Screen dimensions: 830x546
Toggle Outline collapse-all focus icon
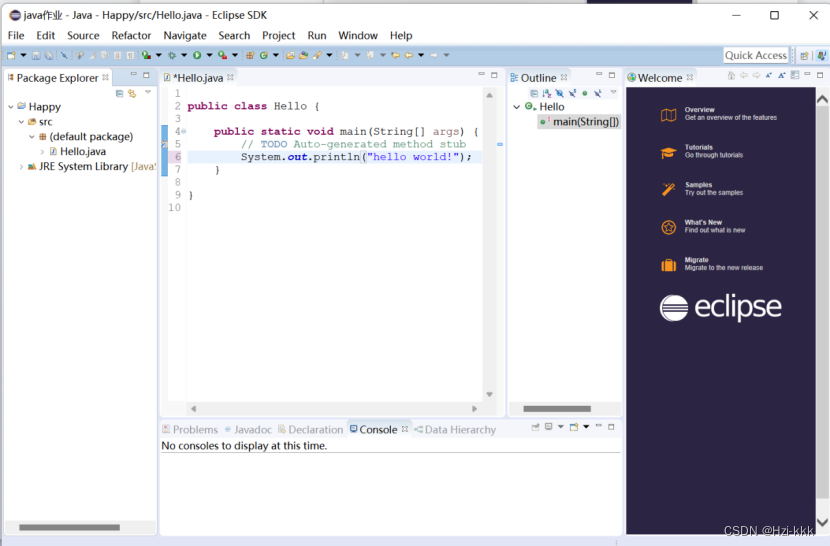[534, 93]
